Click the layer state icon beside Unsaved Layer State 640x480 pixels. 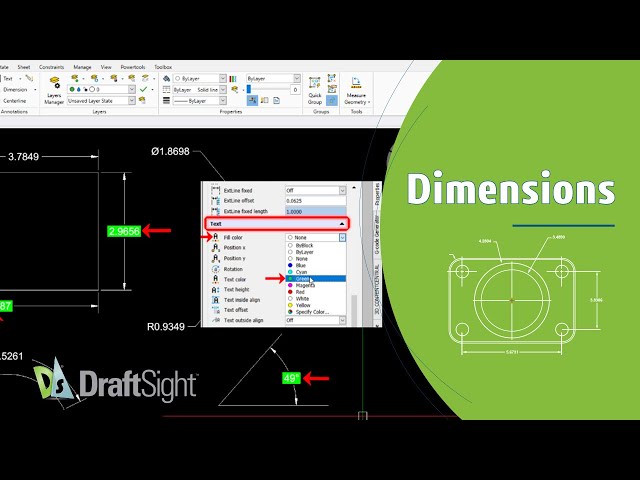(142, 100)
